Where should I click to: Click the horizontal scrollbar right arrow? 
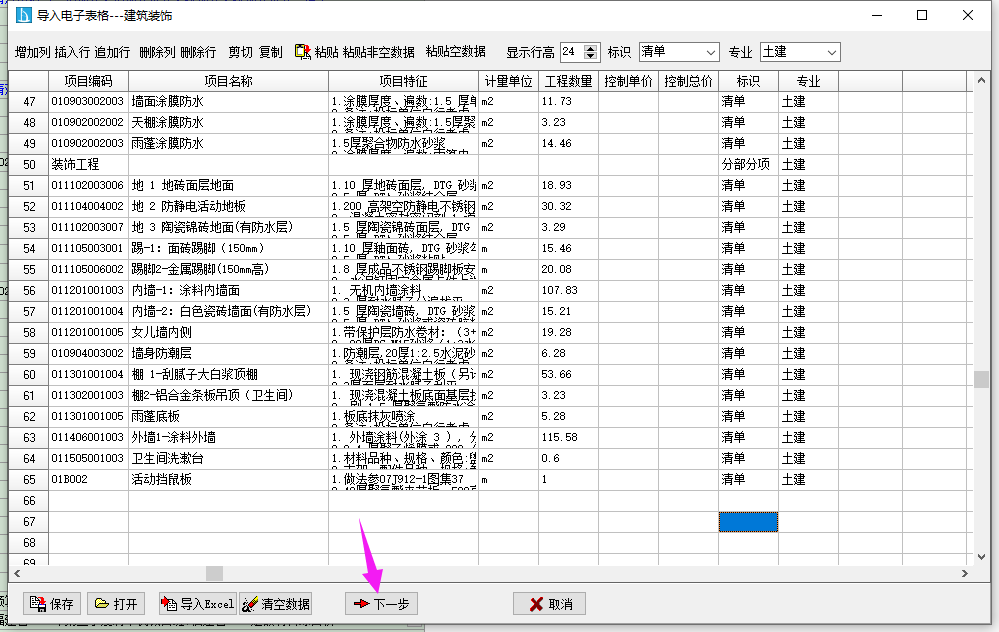coord(965,573)
